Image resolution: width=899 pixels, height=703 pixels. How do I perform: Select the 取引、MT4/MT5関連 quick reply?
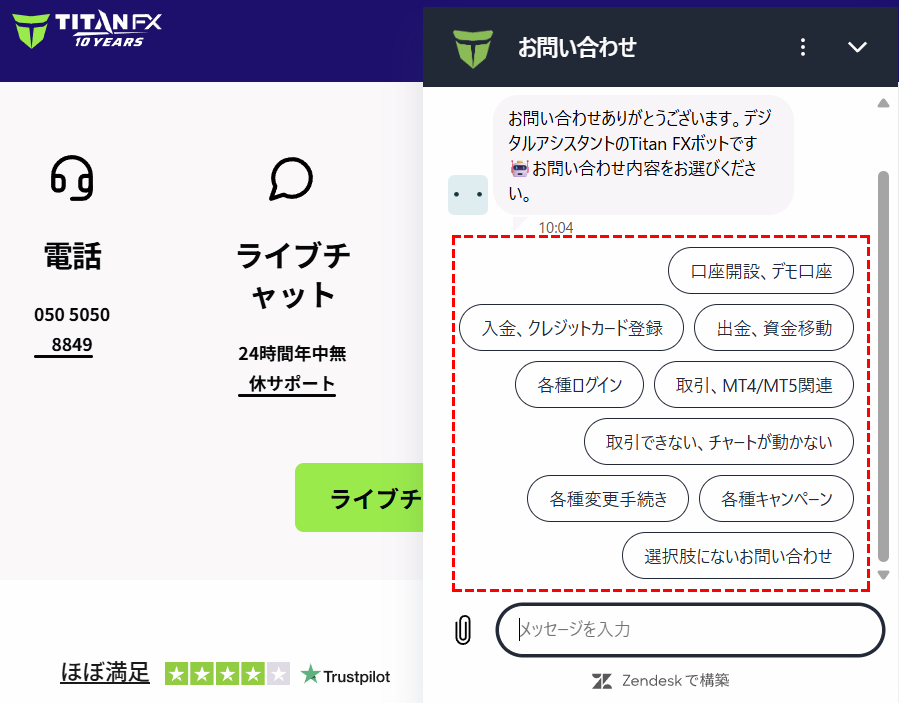(753, 384)
